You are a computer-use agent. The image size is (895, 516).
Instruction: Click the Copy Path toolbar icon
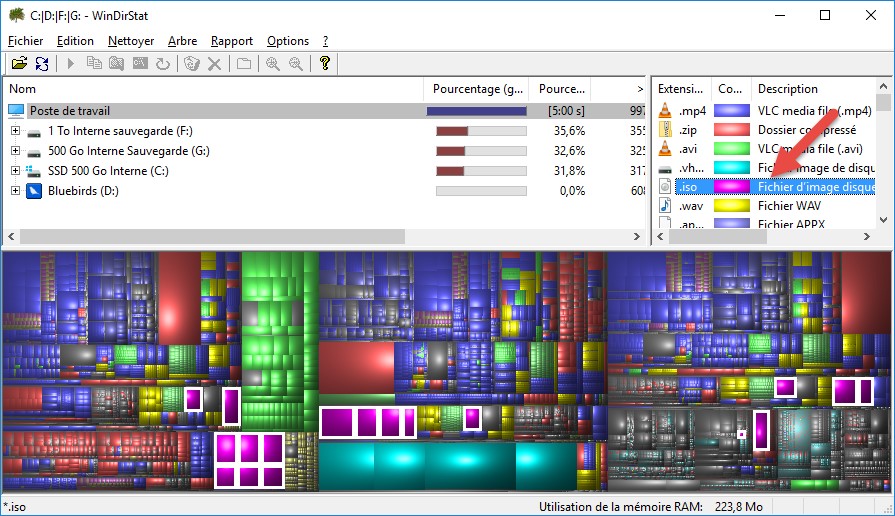94,64
